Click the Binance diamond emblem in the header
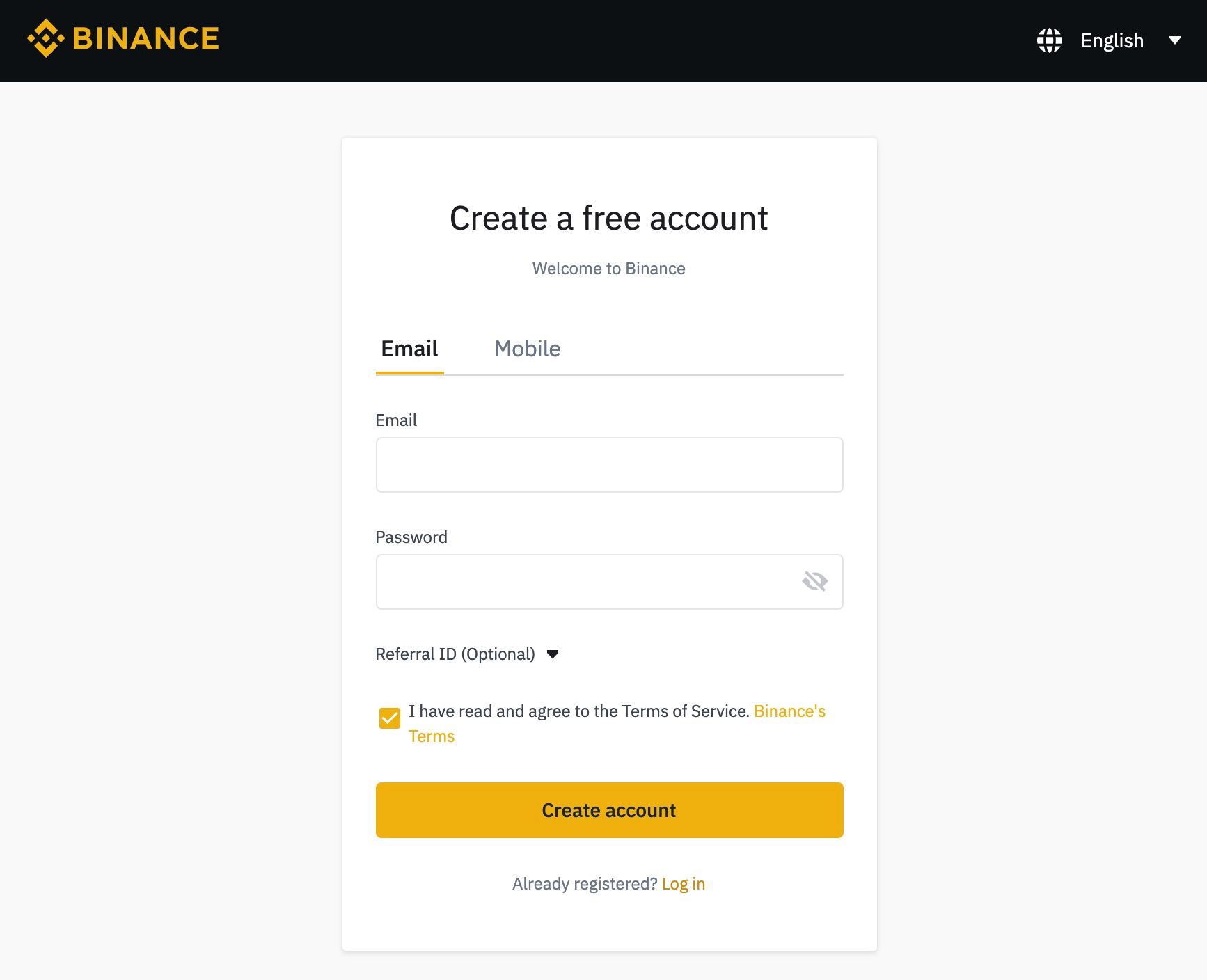The height and width of the screenshot is (980, 1207). (45, 38)
